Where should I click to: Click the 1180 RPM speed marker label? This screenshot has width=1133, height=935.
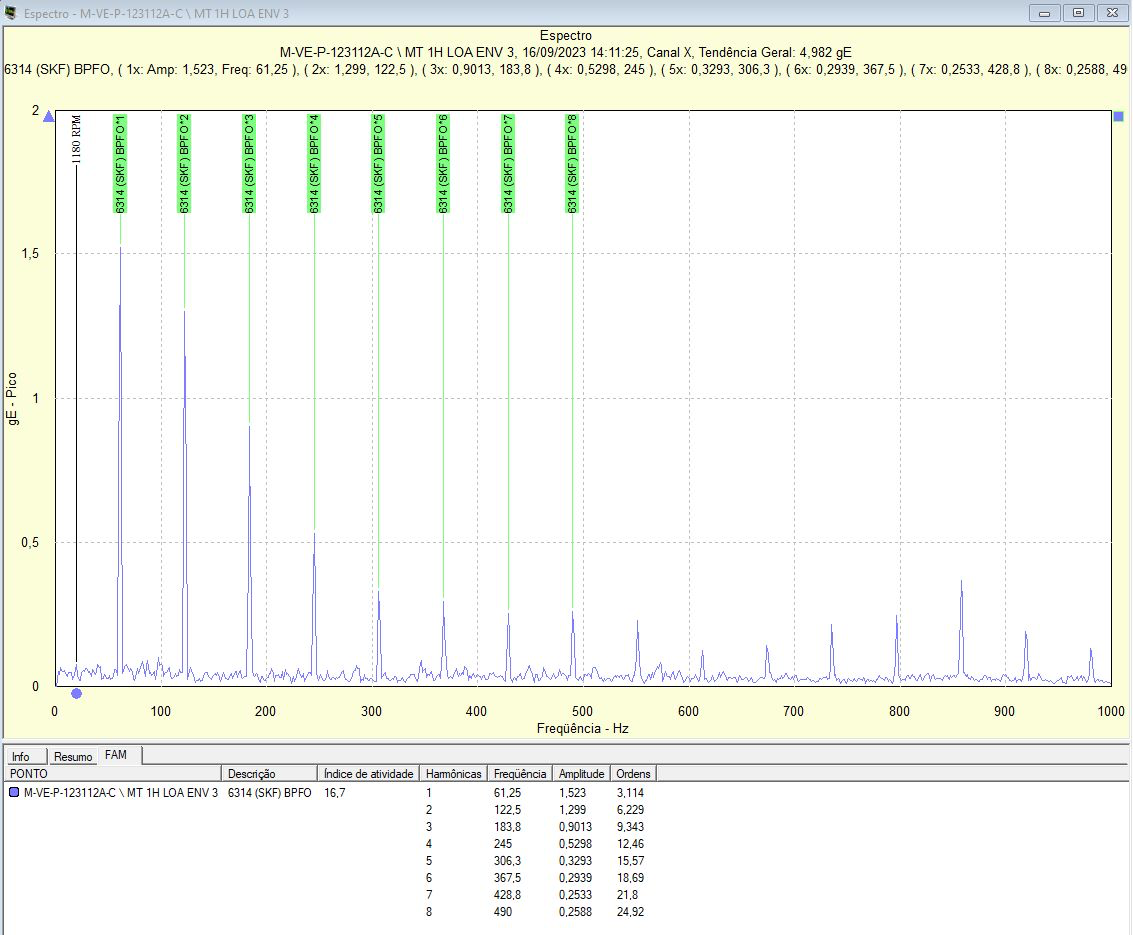click(x=76, y=139)
